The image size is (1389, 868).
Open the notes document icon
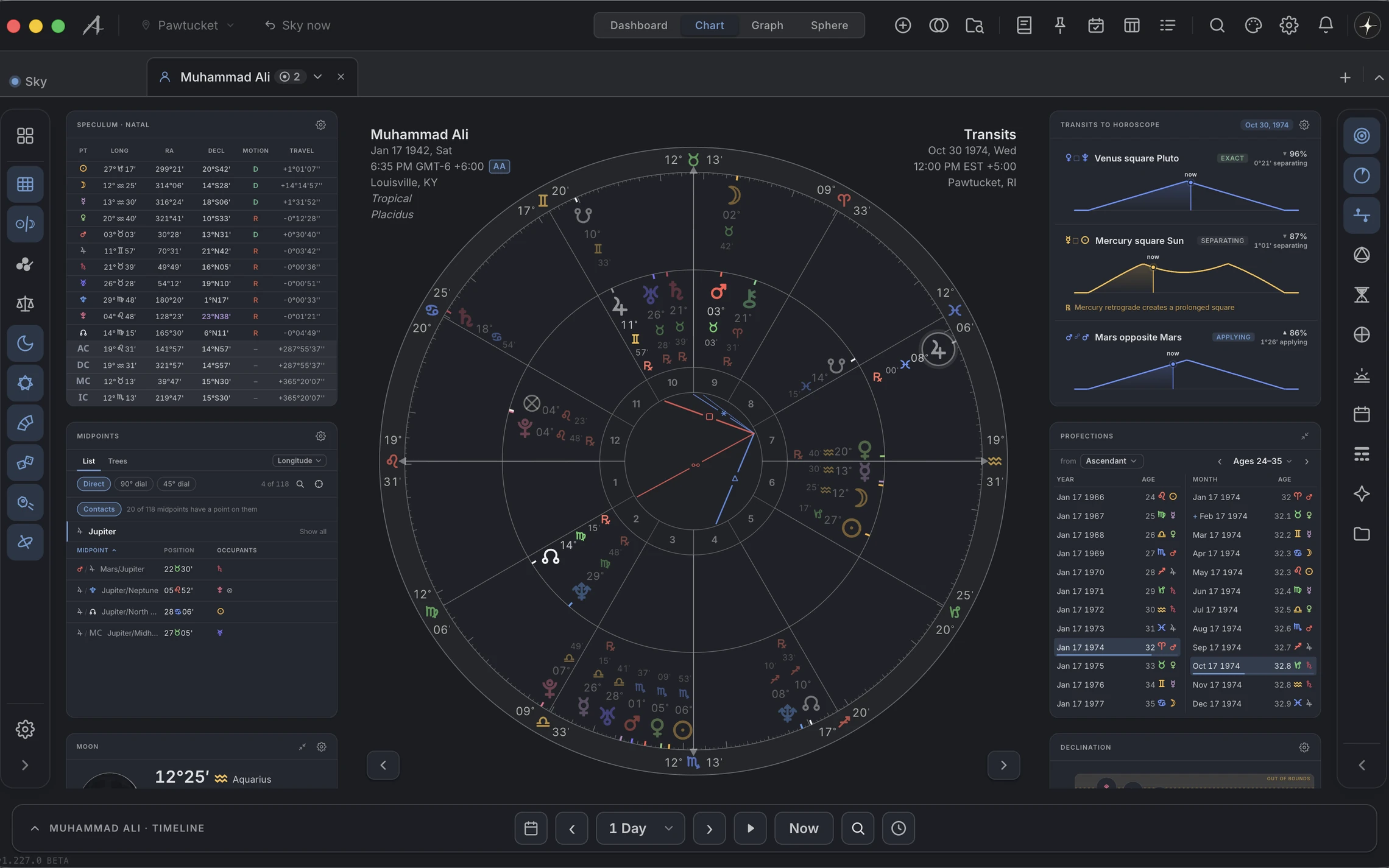[1024, 25]
